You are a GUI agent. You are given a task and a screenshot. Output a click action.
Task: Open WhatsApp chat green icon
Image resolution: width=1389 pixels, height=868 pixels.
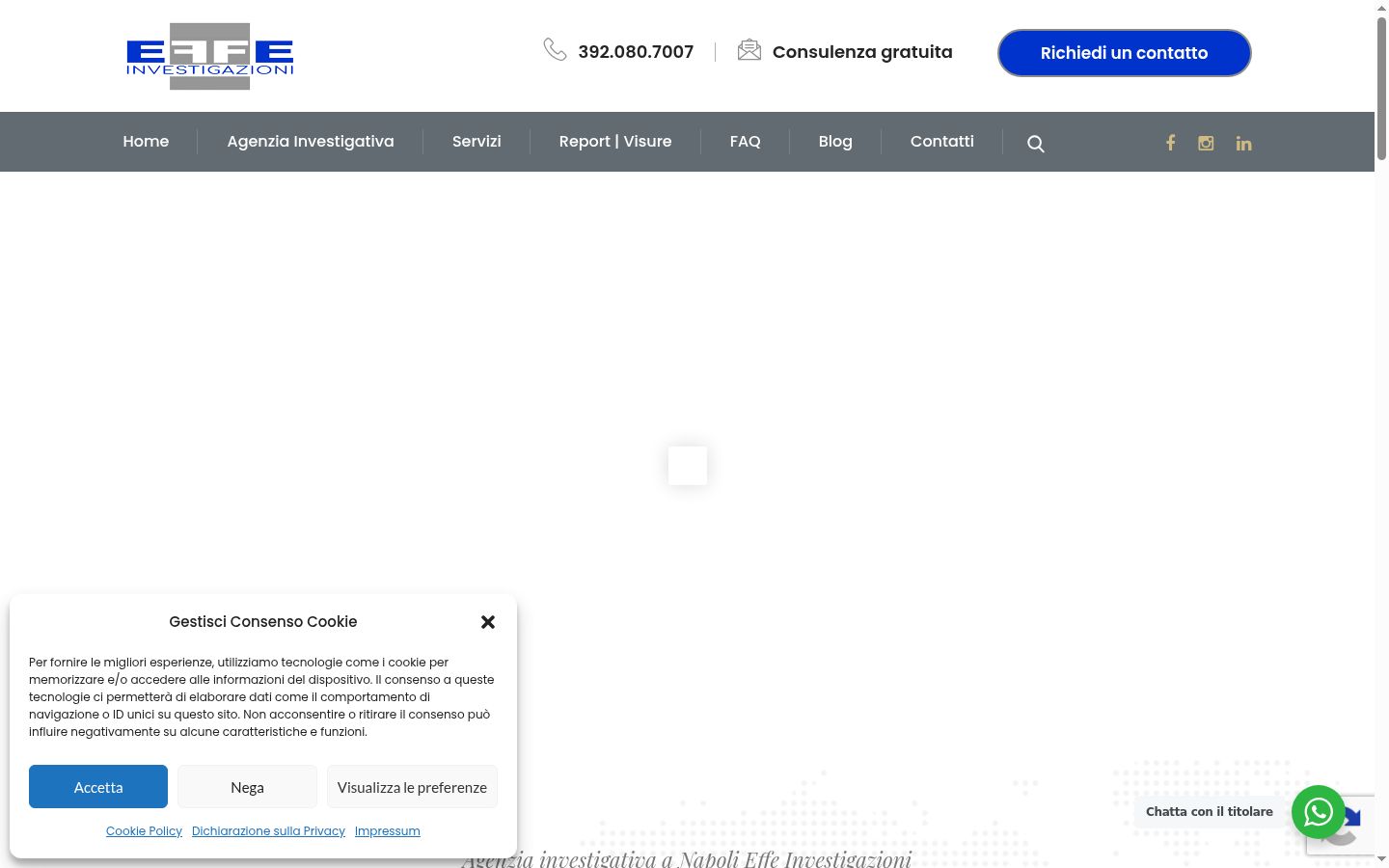[1319, 812]
